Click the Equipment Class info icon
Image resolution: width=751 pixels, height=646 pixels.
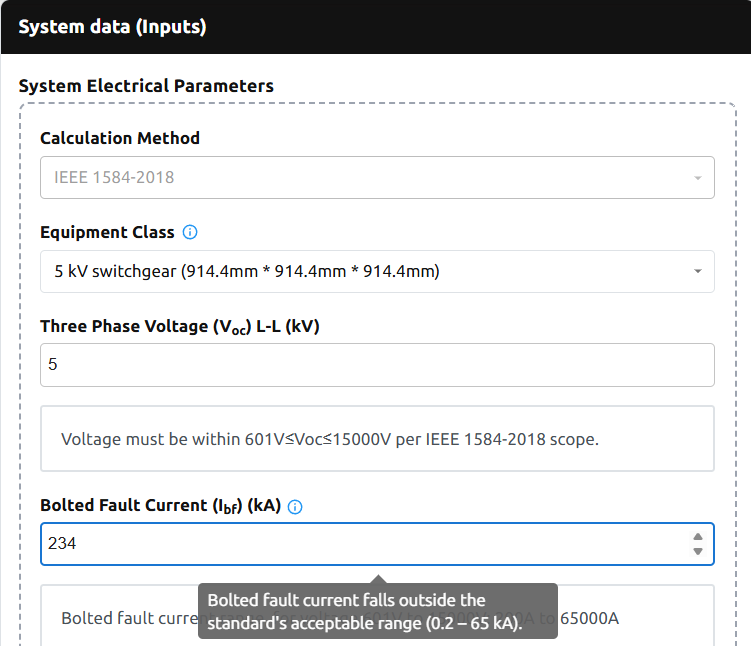click(190, 232)
